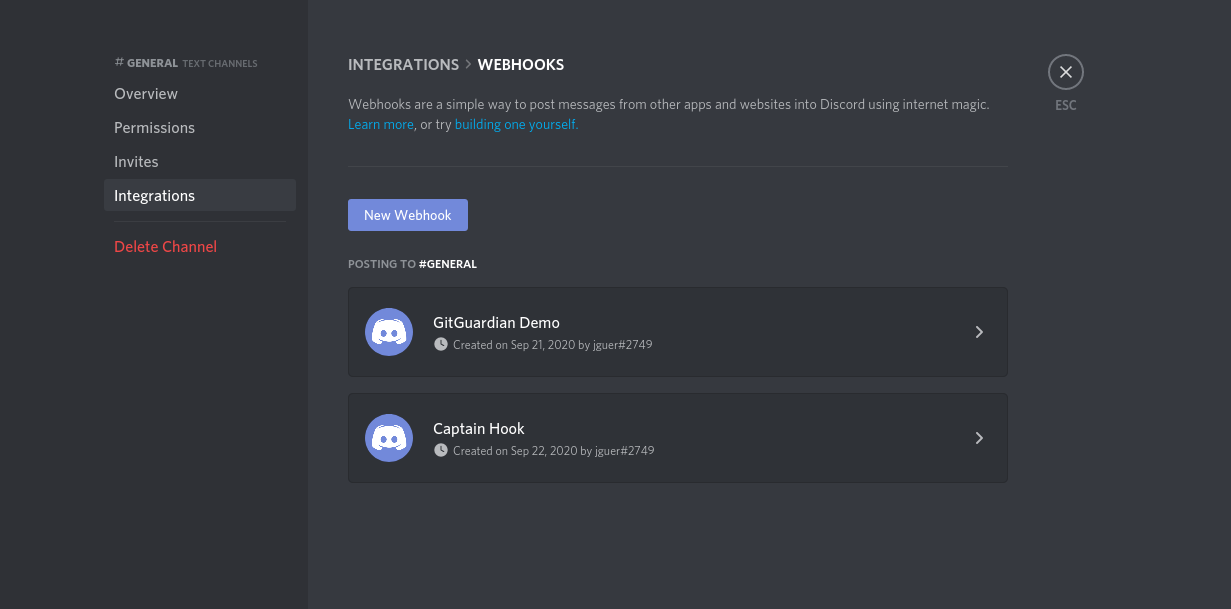
Task: Go back via INTEGRATIONS breadcrumb
Action: tap(404, 65)
